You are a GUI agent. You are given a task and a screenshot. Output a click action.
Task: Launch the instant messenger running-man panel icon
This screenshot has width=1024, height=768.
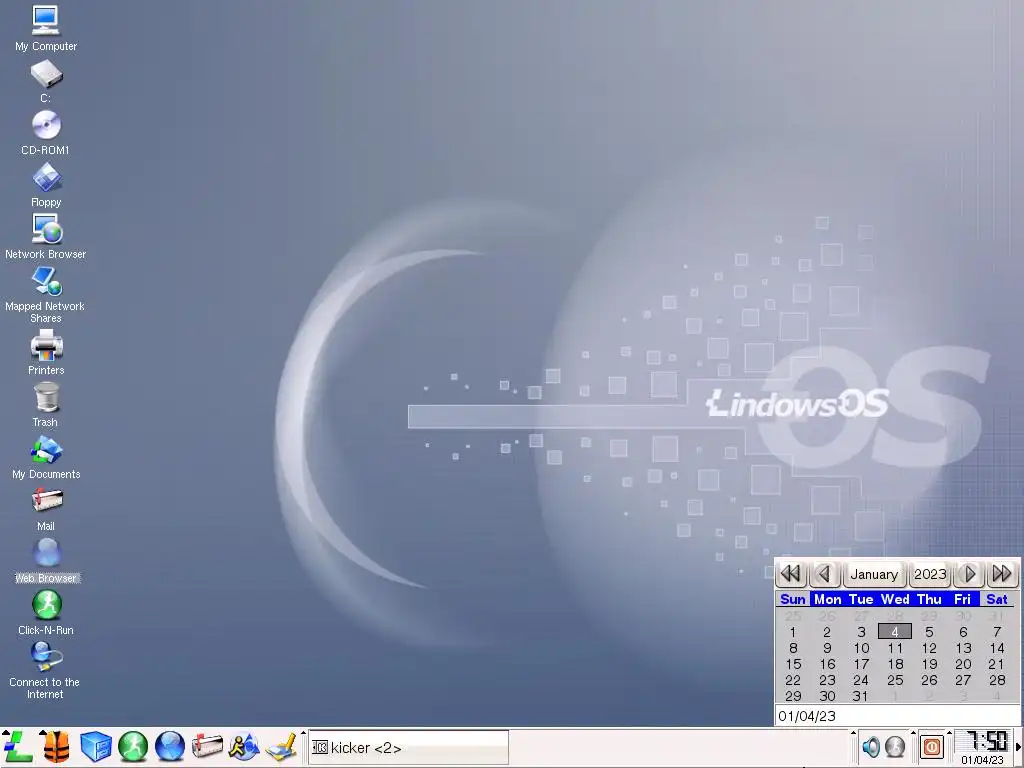point(244,747)
